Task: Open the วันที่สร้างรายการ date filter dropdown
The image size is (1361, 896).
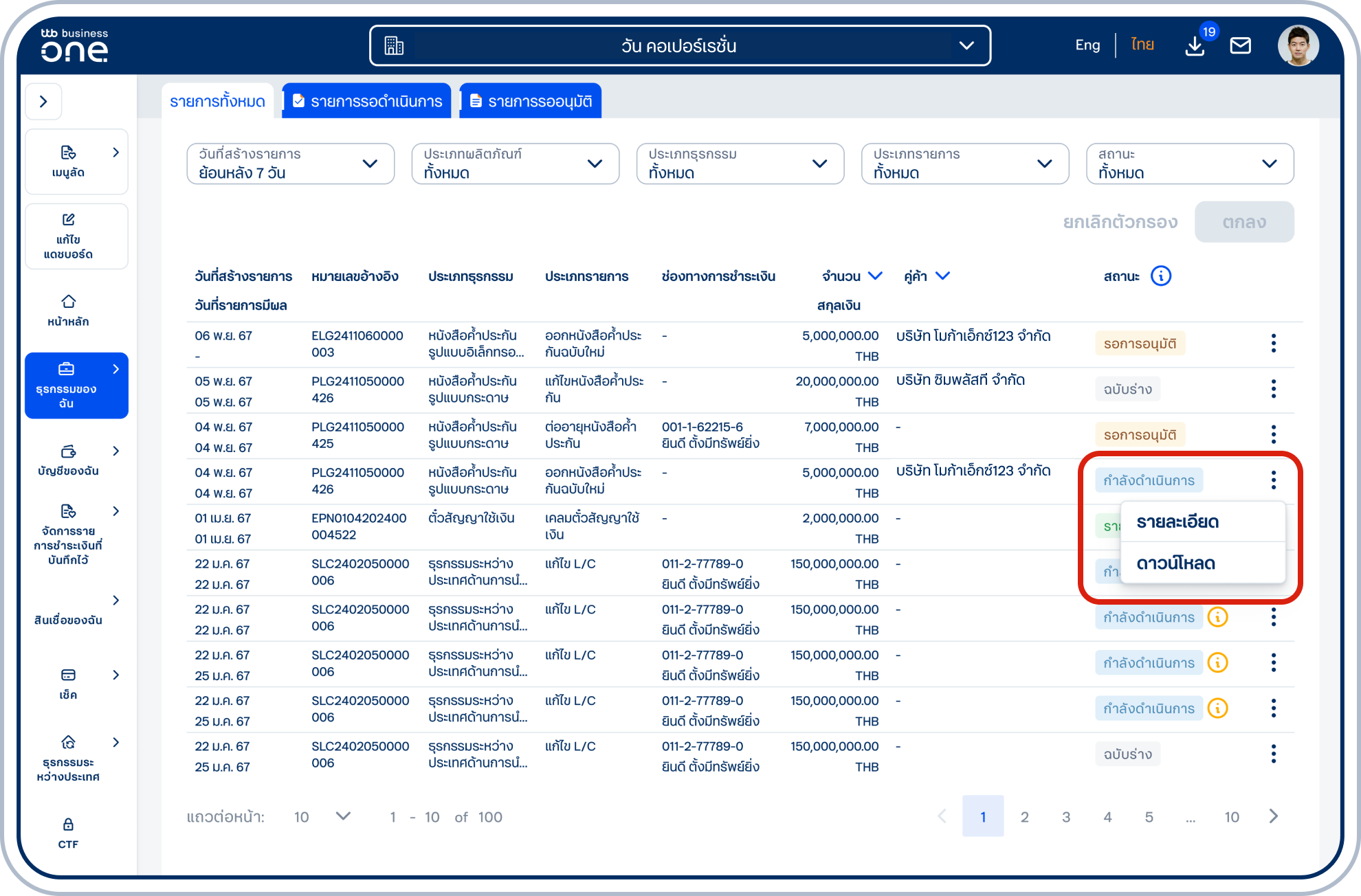Action: coord(290,164)
